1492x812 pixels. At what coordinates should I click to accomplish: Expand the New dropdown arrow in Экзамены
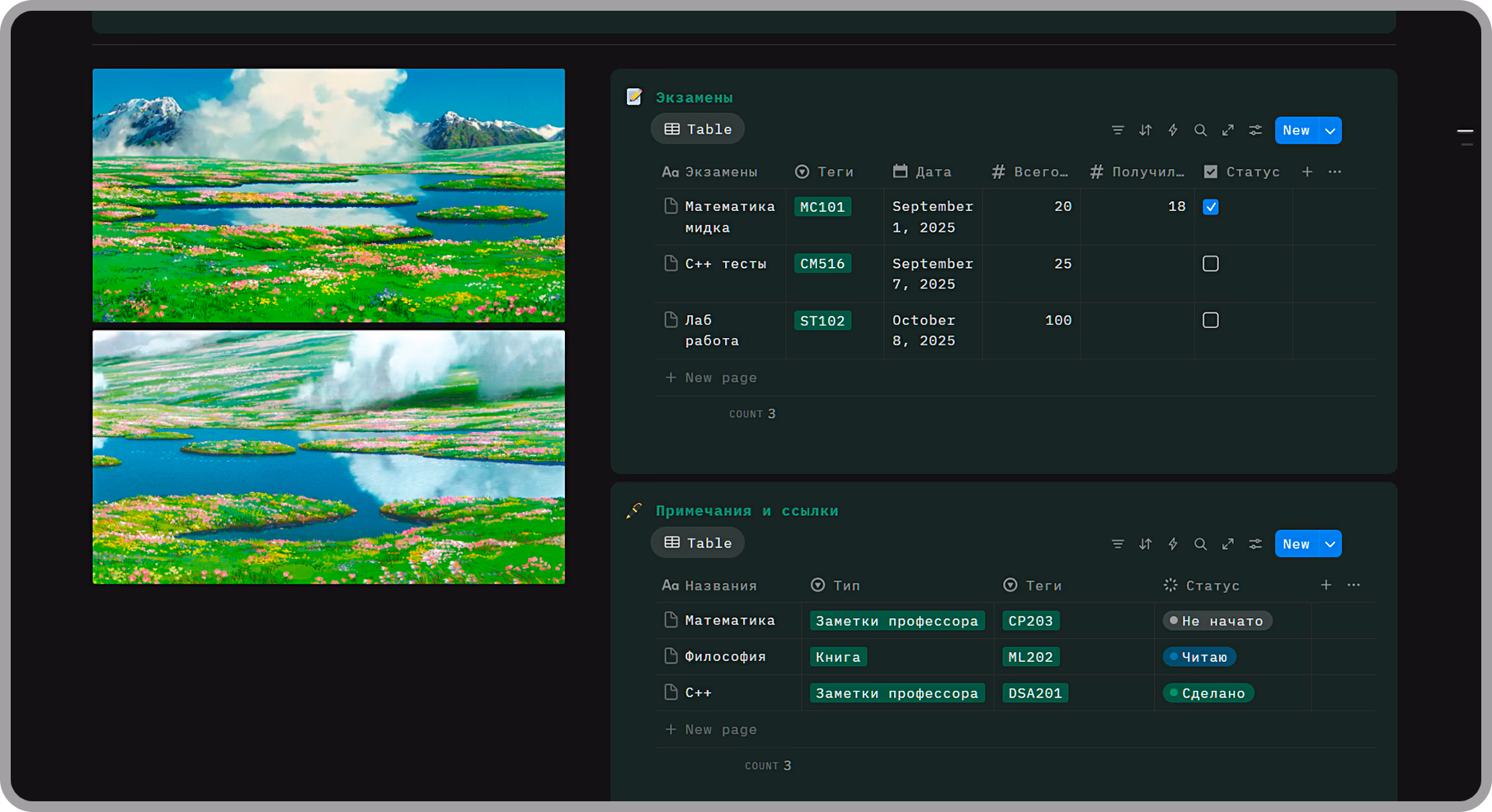(1330, 130)
